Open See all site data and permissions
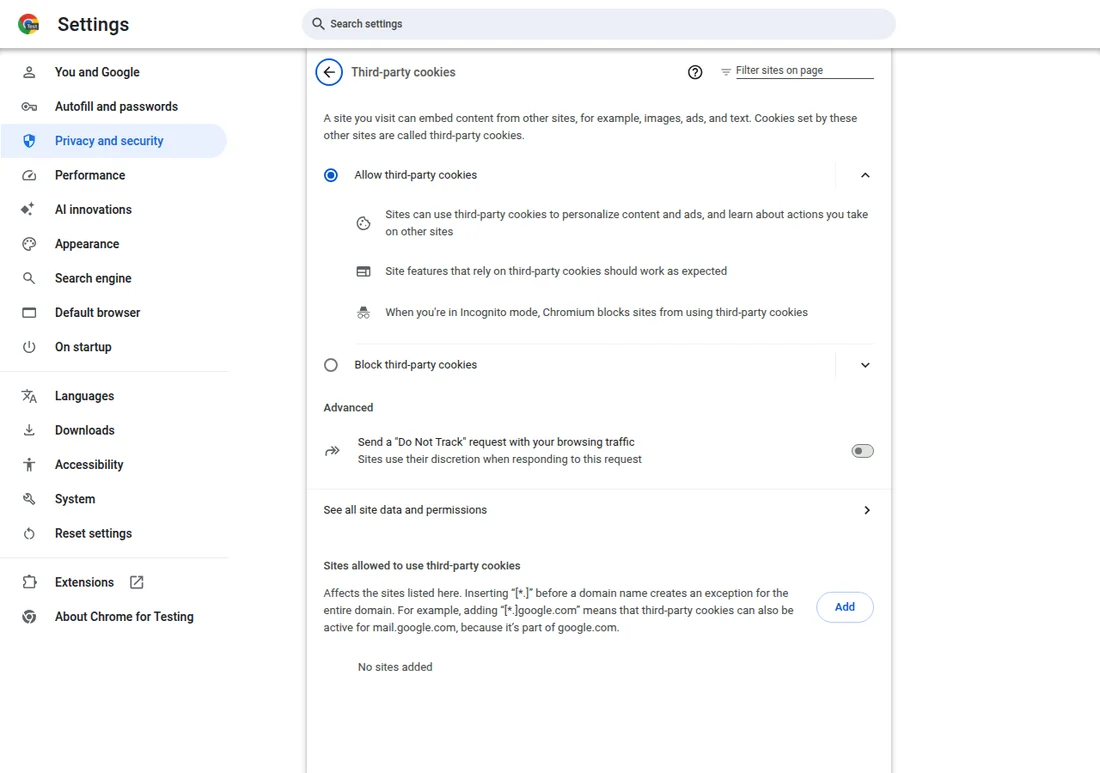 coord(599,510)
